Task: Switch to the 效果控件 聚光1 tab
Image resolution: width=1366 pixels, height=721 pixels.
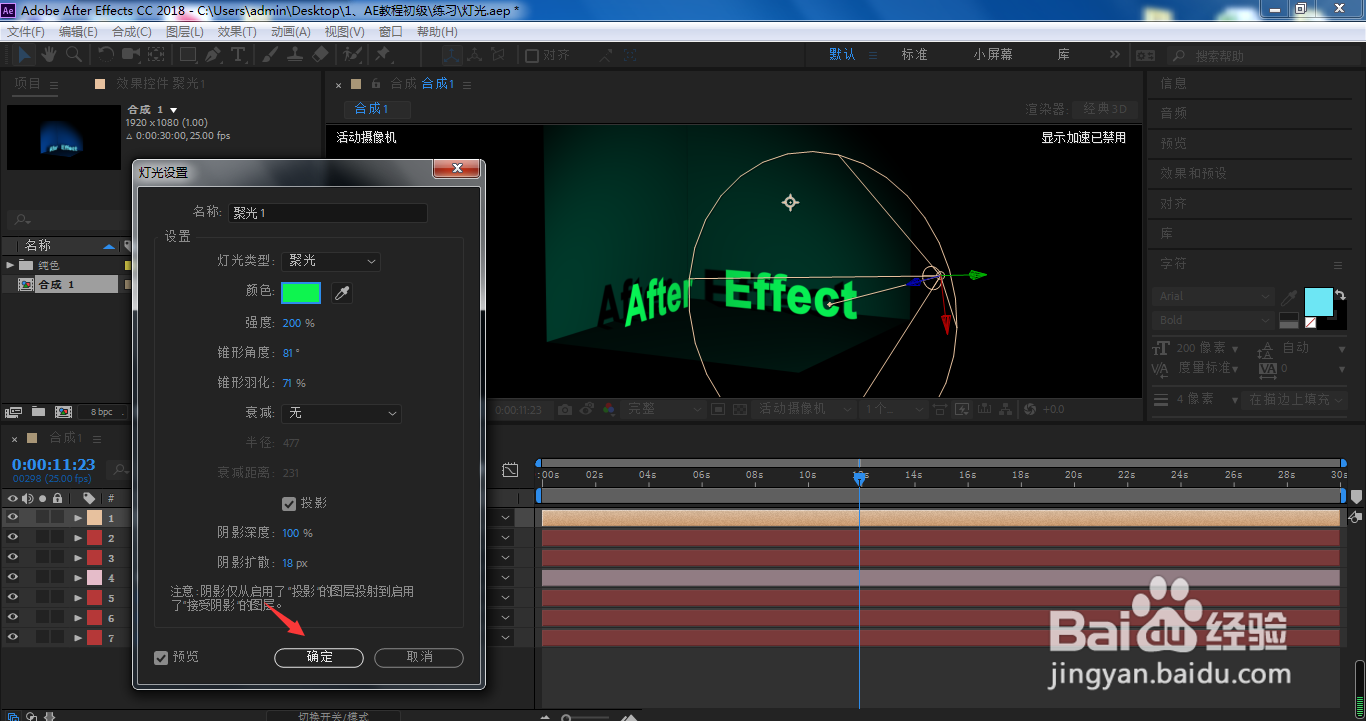Action: 160,84
